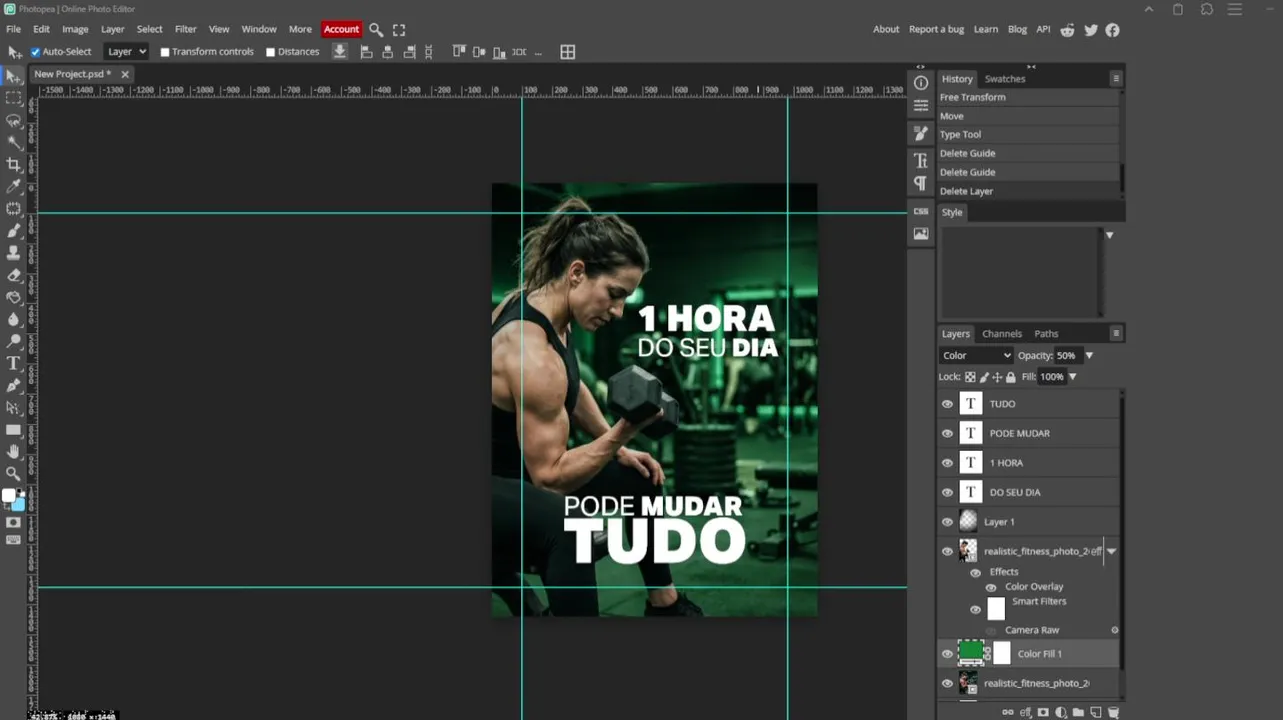Select the Eraser tool
This screenshot has height=720, width=1283.
pyautogui.click(x=13, y=275)
